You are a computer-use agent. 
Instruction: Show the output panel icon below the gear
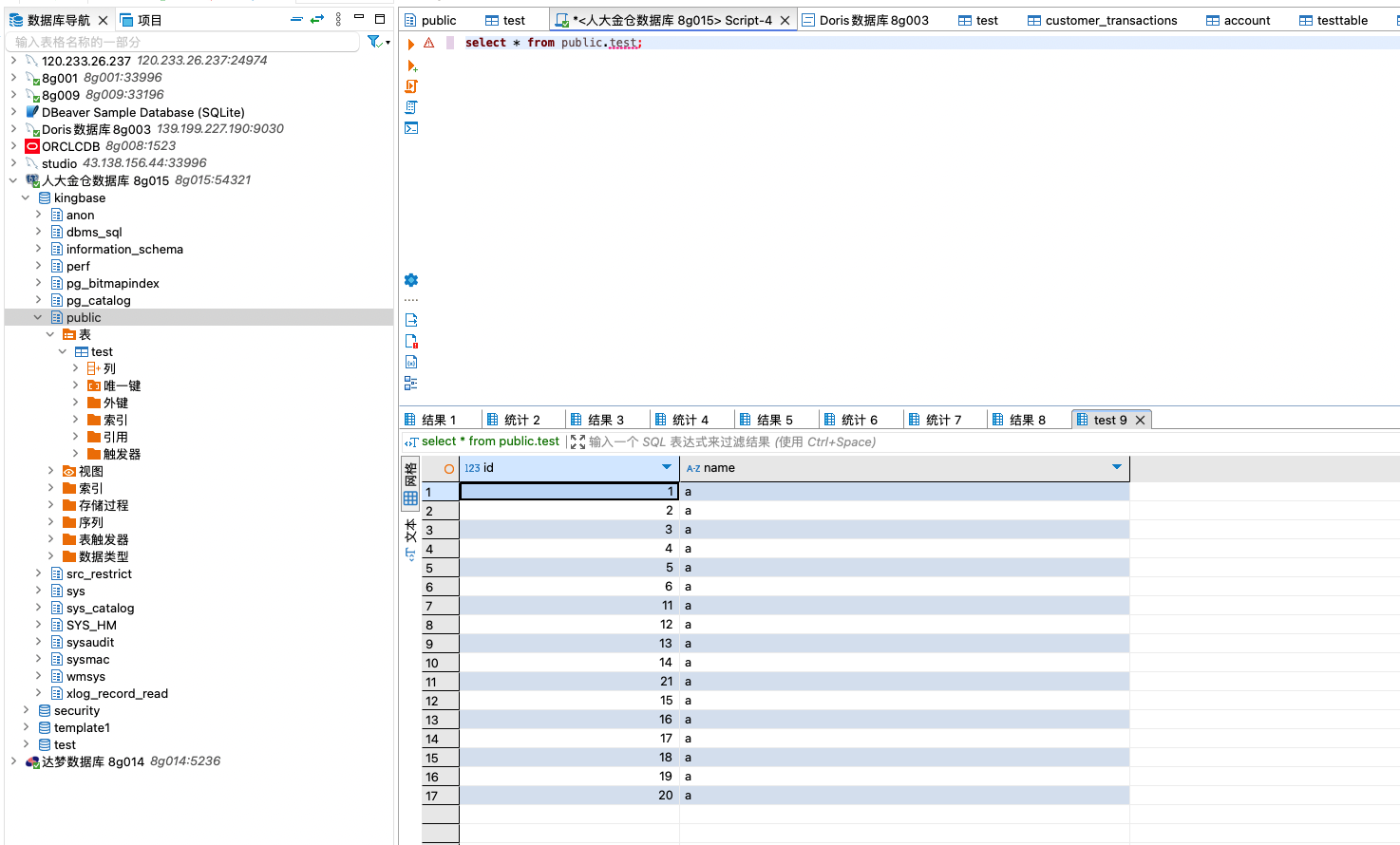[411, 320]
